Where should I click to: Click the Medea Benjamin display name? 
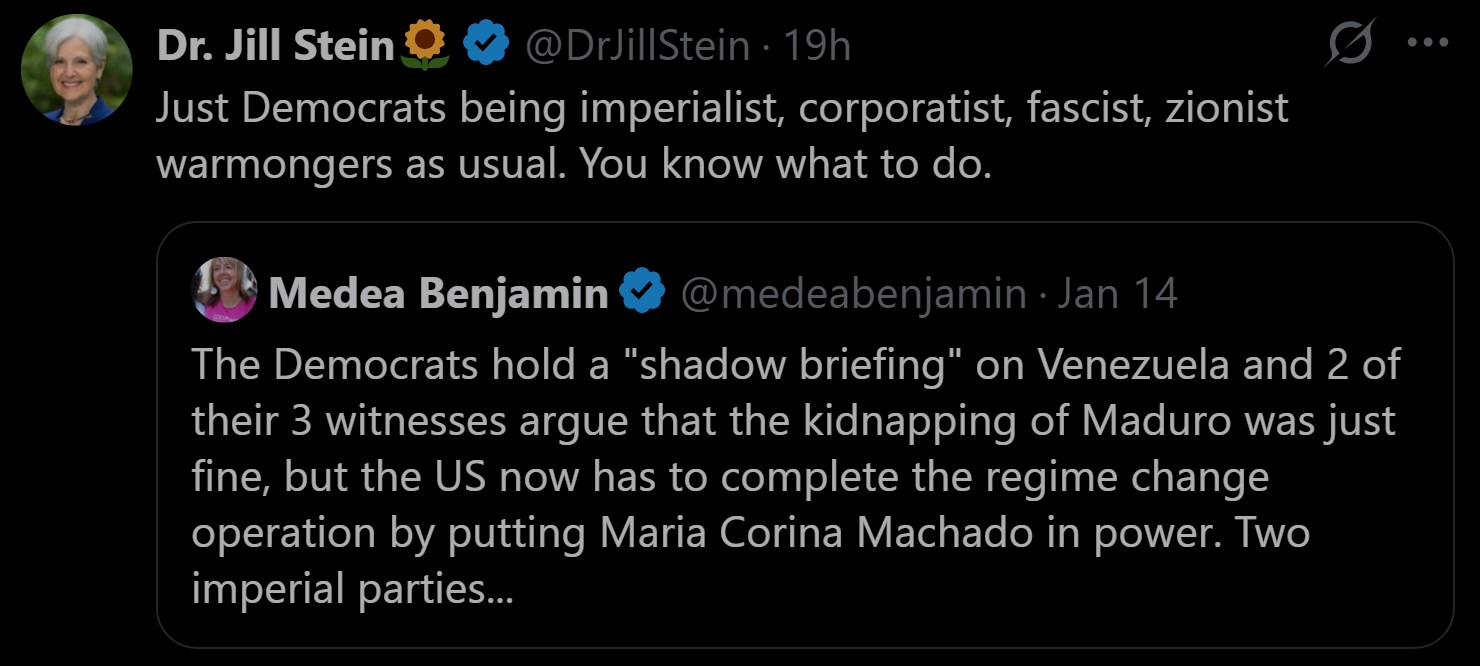coord(438,293)
